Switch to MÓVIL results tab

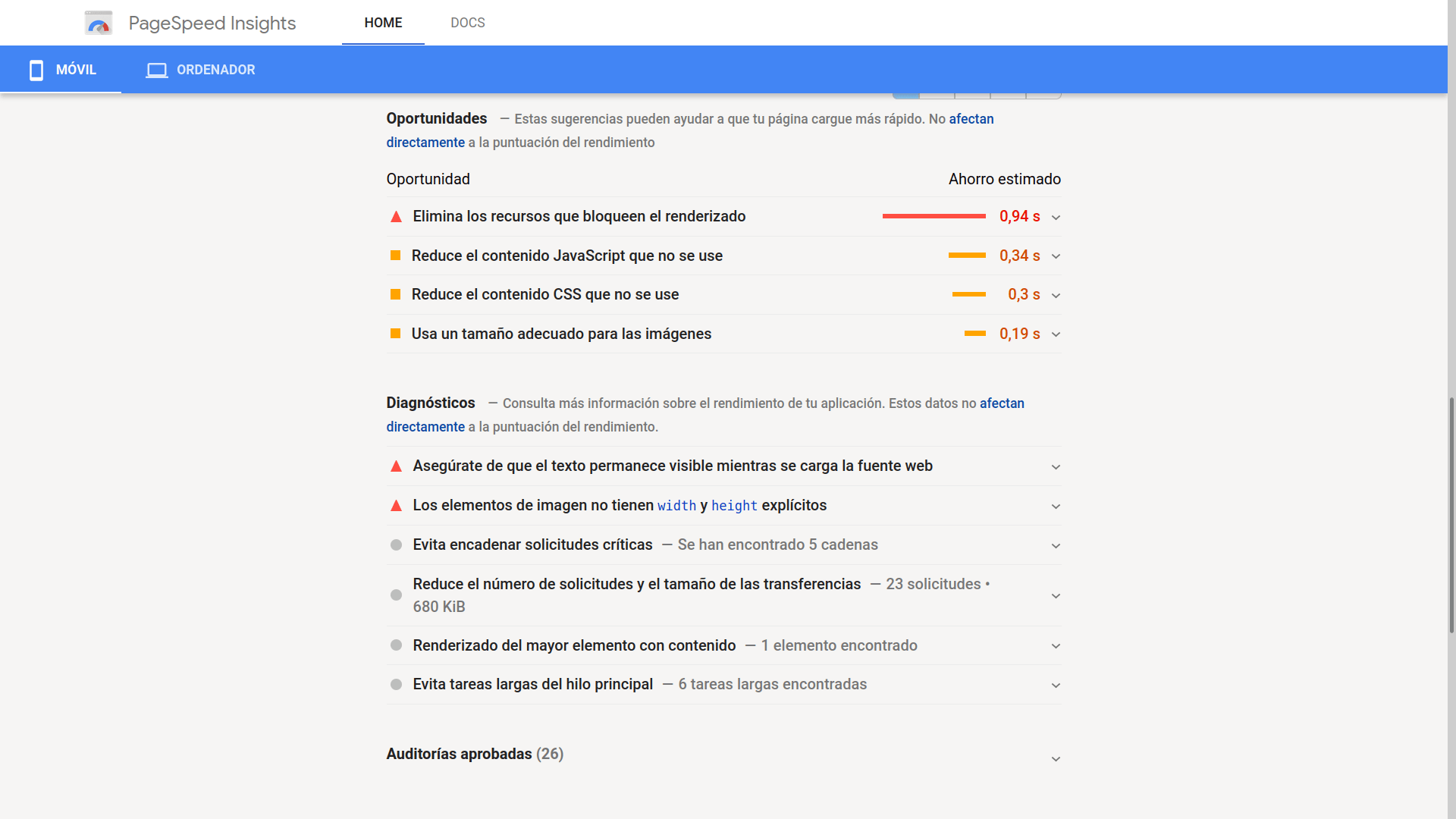point(61,70)
